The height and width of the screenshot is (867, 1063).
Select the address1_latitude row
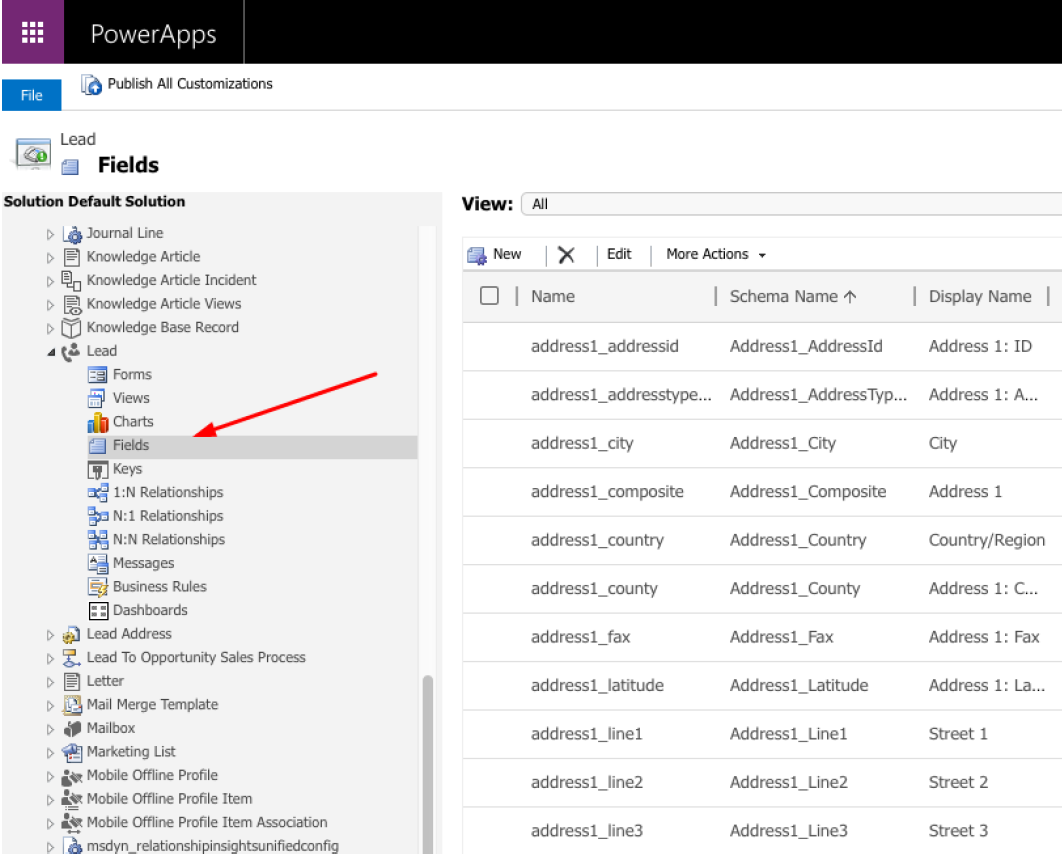click(762, 685)
